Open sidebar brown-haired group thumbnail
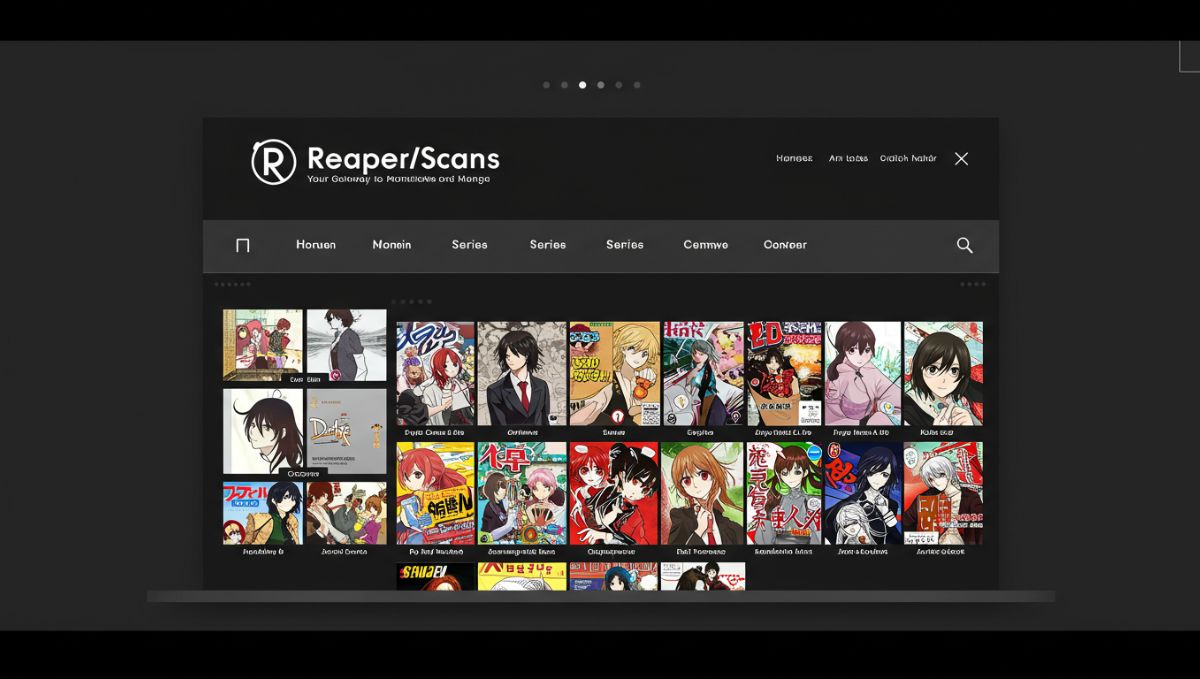Image resolution: width=1200 pixels, height=679 pixels. 346,513
